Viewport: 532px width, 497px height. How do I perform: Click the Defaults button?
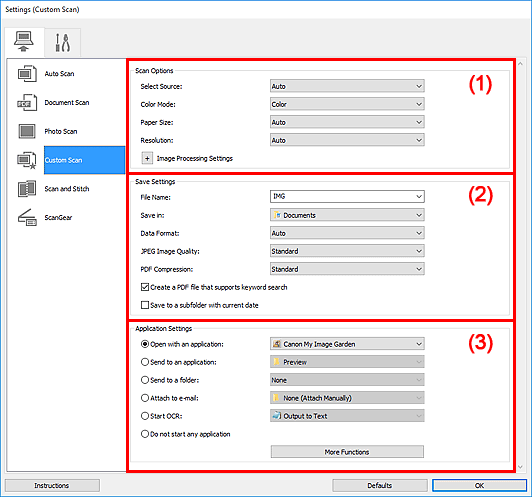[x=380, y=485]
